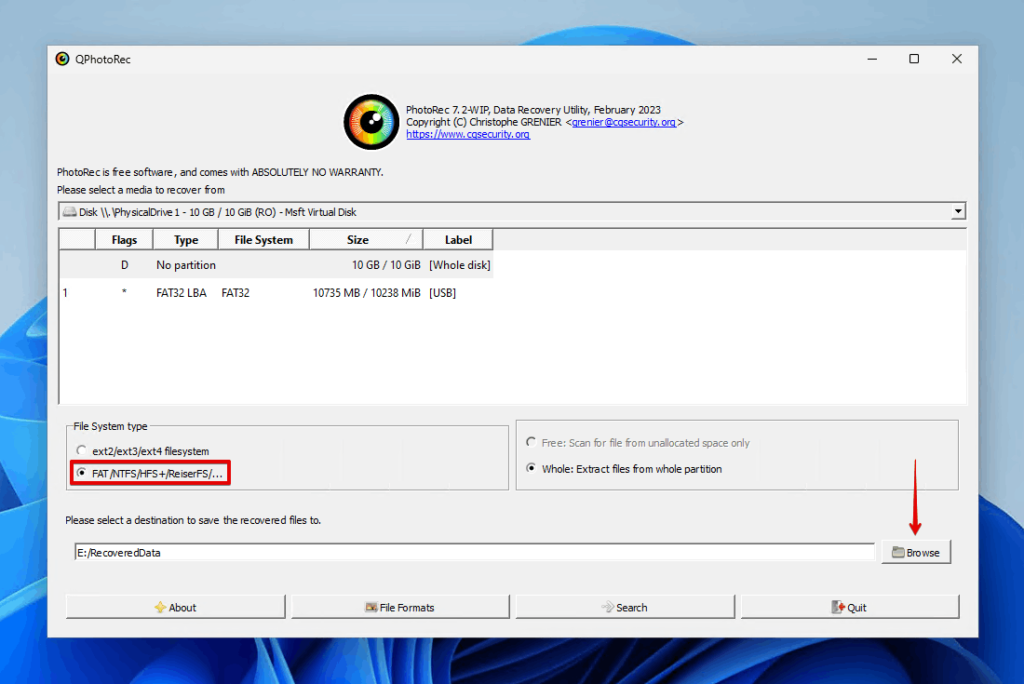Viewport: 1024px width, 684px height.
Task: Click the Flags column header
Action: [123, 239]
